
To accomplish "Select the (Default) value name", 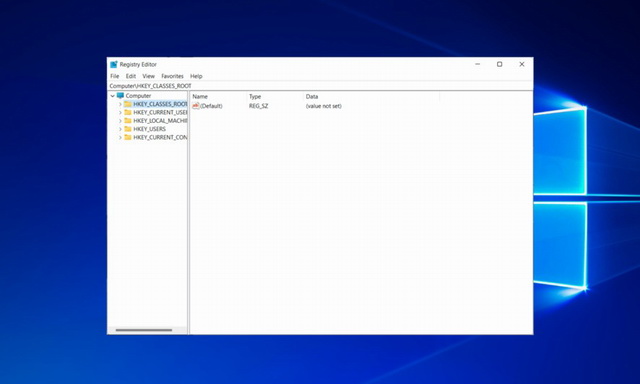I will 211,106.
